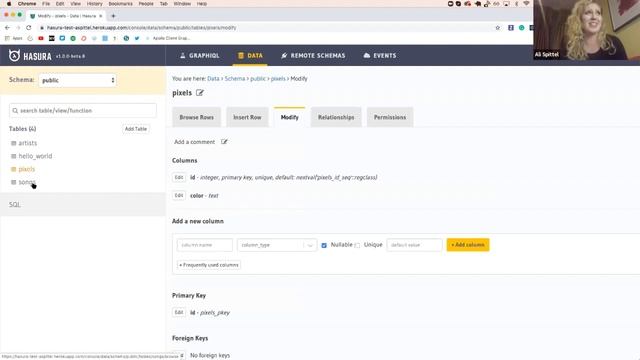Open the Relationships tab
This screenshot has height=360, width=640.
pos(336,117)
